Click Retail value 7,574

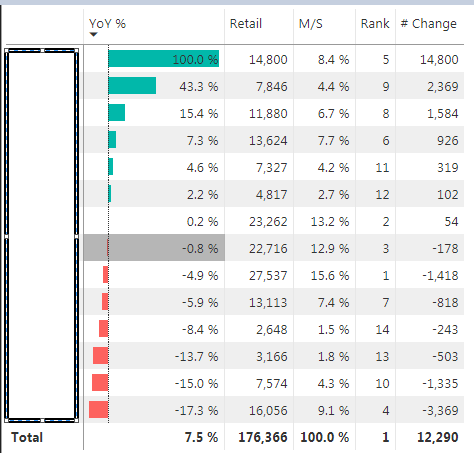(271, 384)
